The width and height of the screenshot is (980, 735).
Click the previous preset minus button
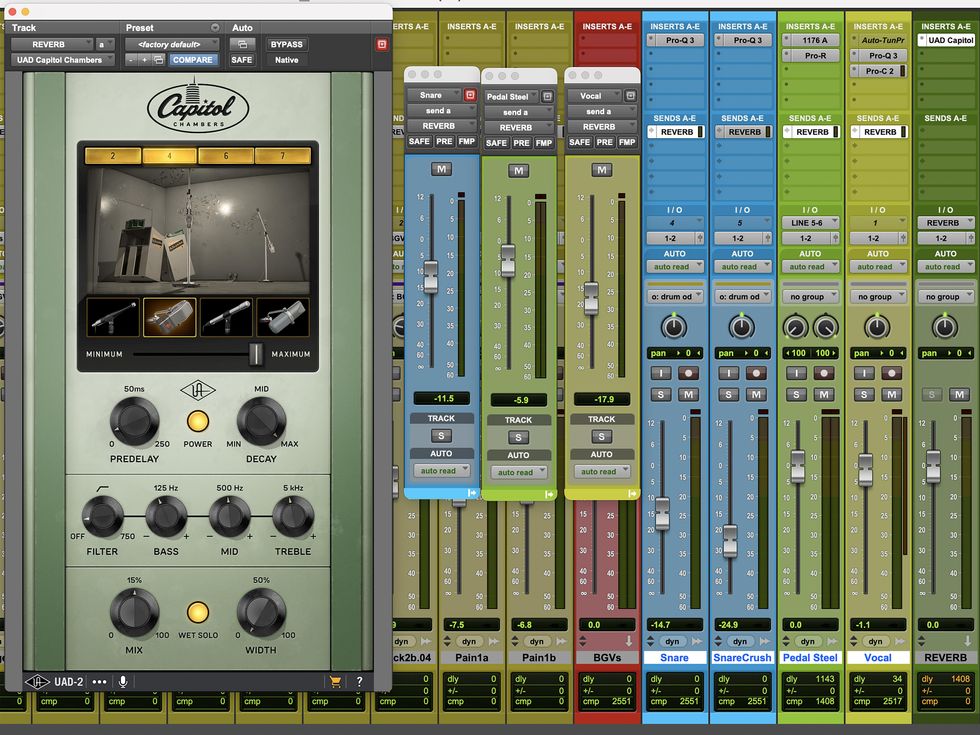point(131,60)
